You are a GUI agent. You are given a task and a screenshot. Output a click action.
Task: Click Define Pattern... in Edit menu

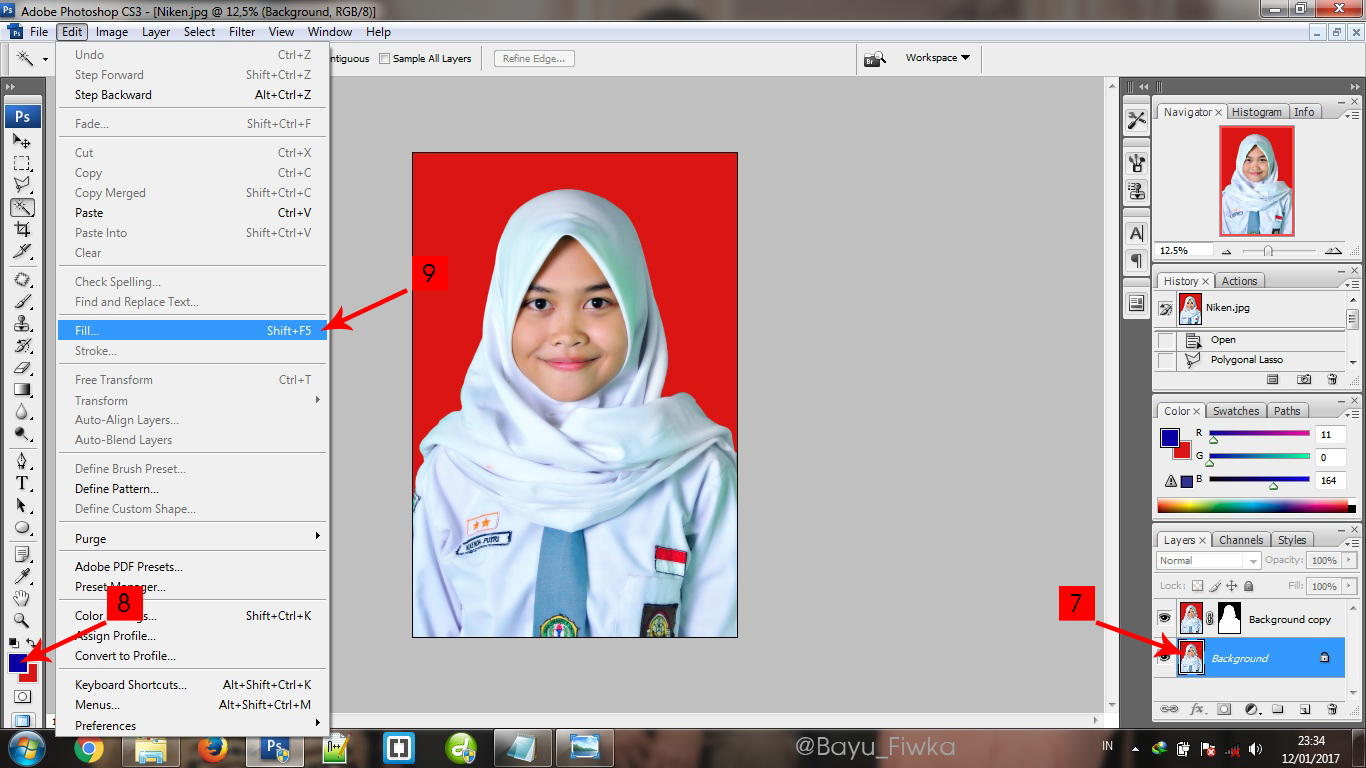(117, 489)
